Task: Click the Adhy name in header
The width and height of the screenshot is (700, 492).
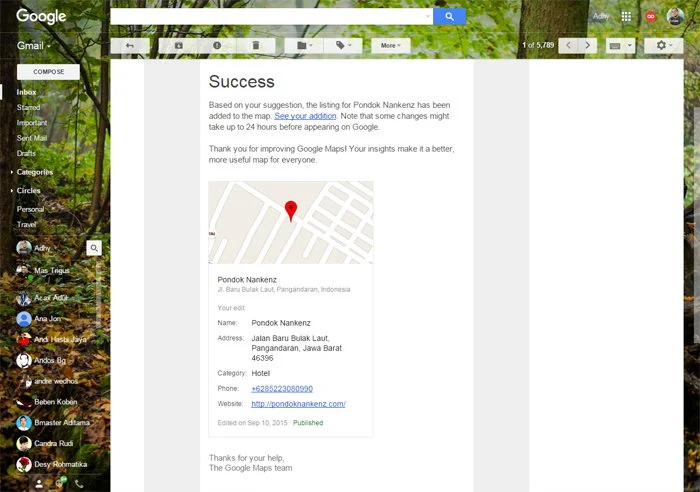Action: click(x=601, y=17)
